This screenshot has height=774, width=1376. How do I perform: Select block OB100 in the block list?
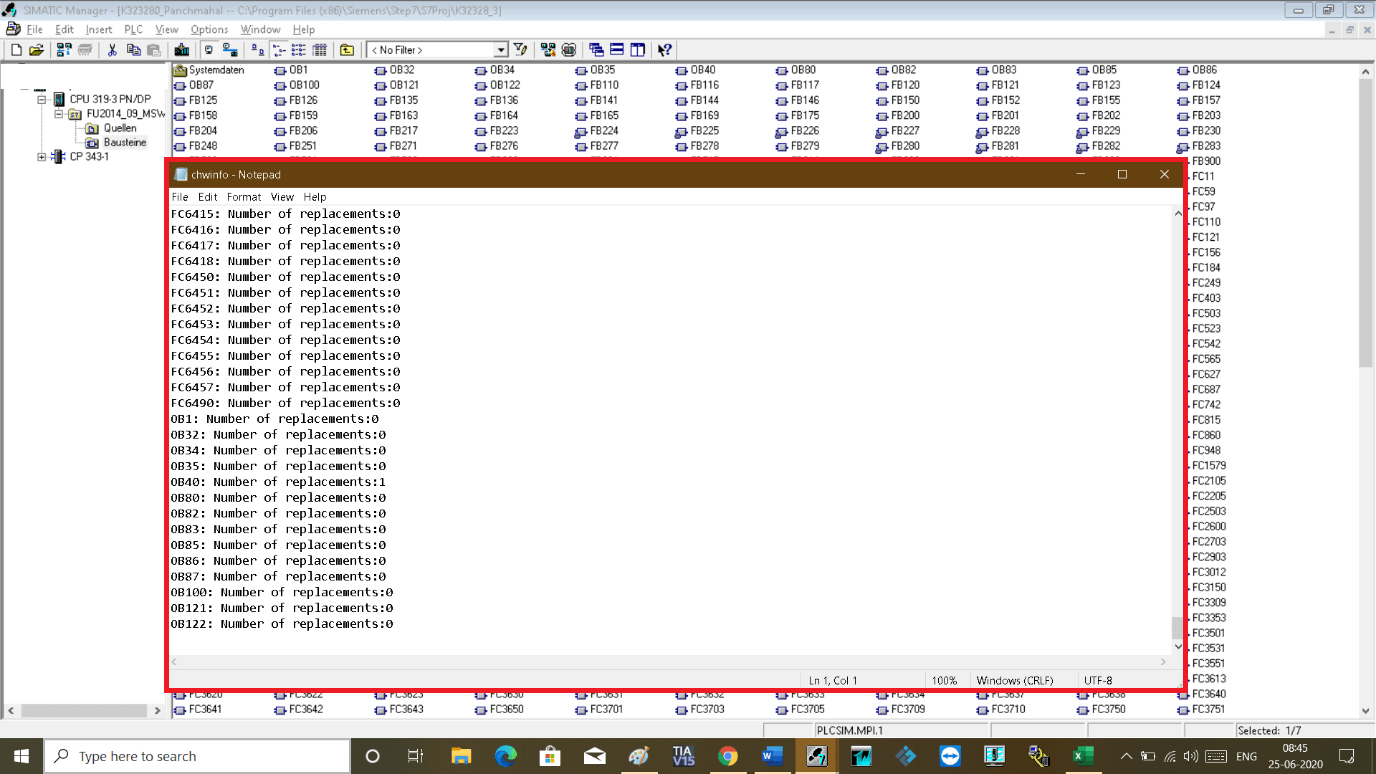pos(297,86)
